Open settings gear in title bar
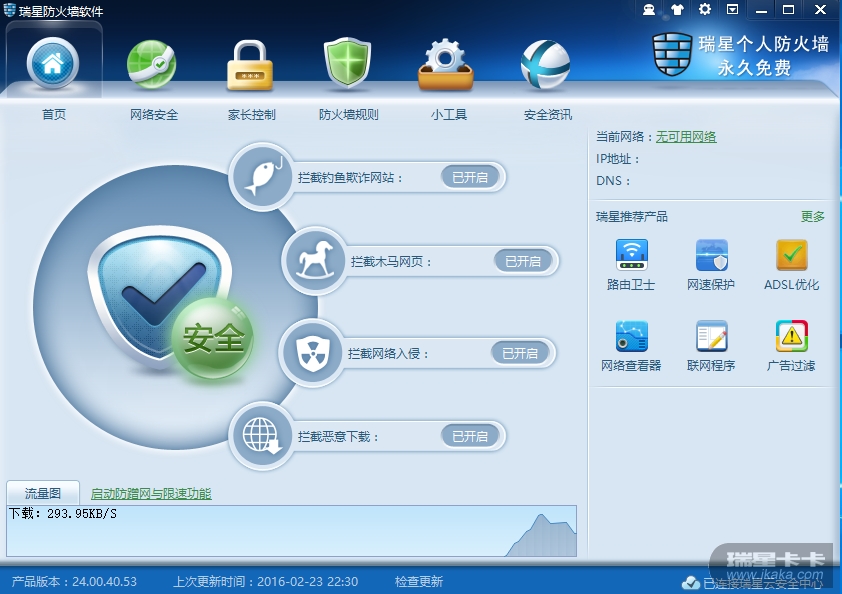 pos(705,9)
